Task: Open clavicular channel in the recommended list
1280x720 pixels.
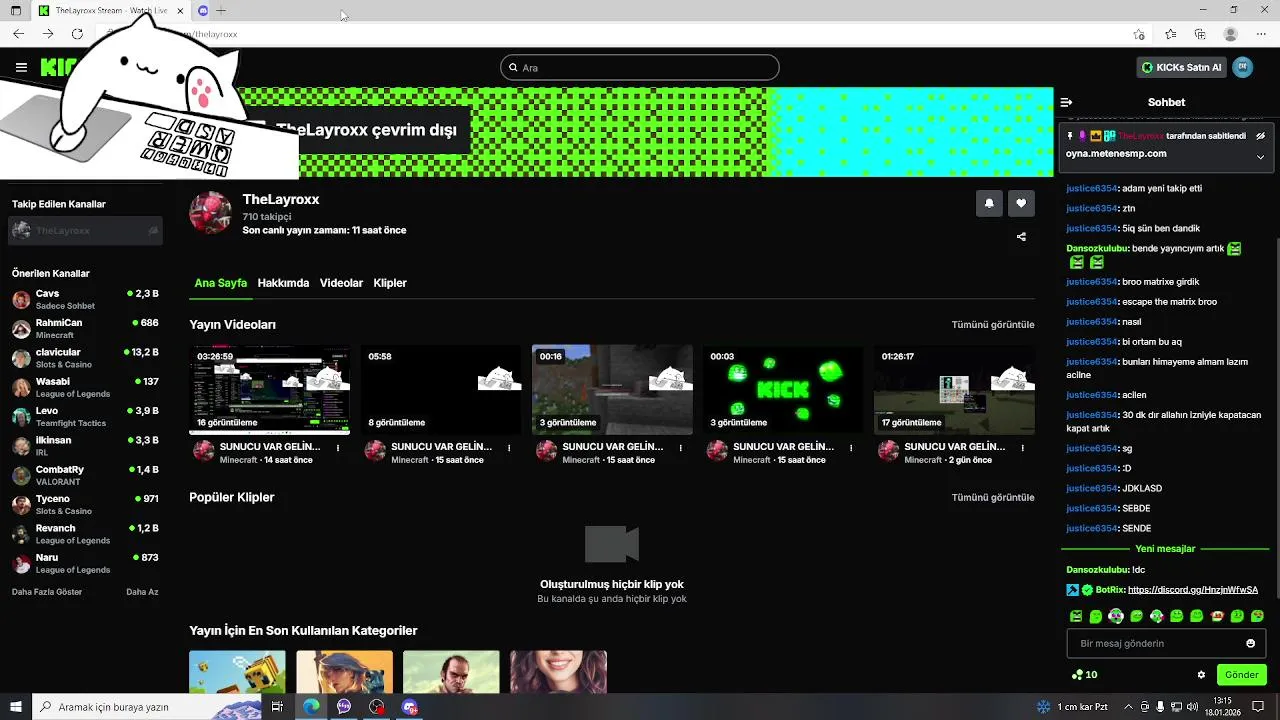Action: pyautogui.click(x=85, y=358)
